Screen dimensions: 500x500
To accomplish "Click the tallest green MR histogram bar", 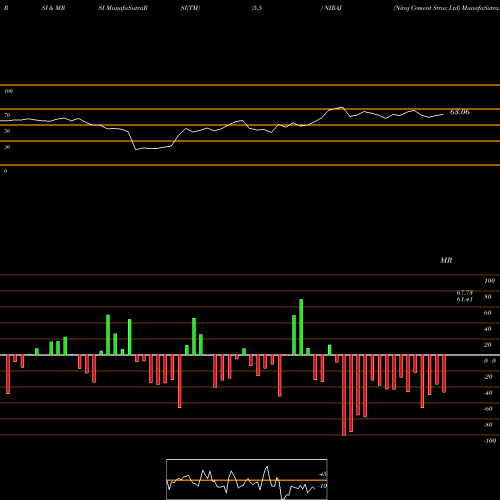I will click(301, 327).
